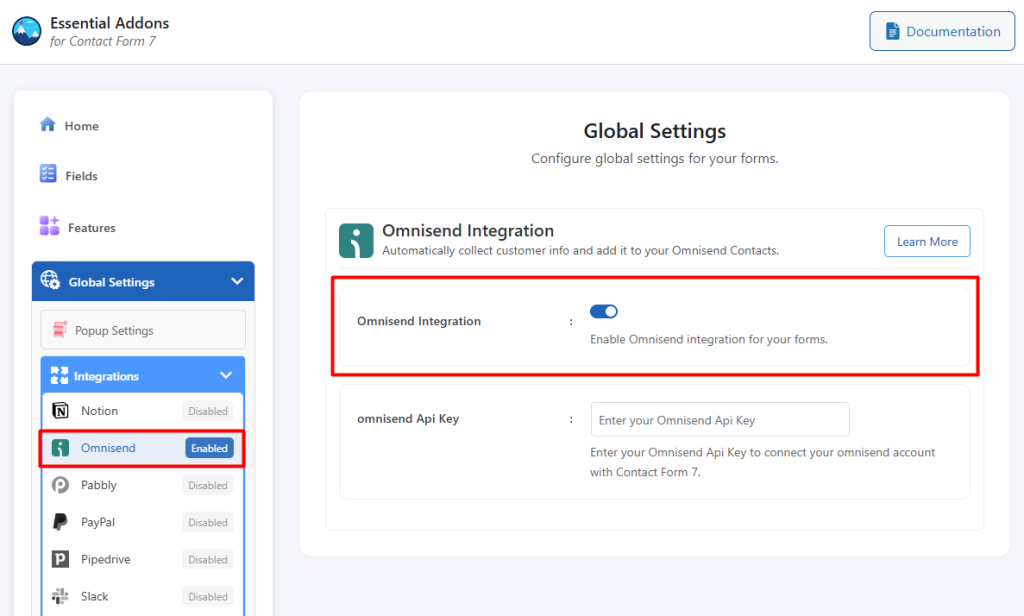1024x616 pixels.
Task: Click the Pabbly logo icon
Action: point(60,485)
